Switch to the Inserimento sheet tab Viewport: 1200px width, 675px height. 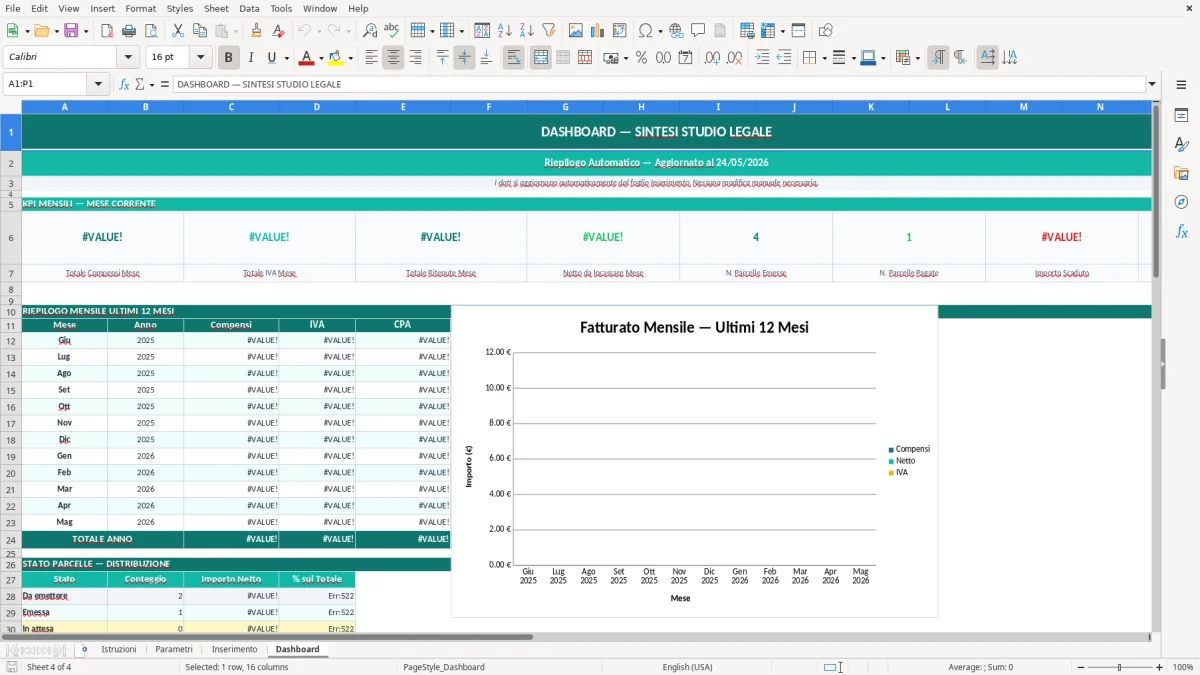pyautogui.click(x=234, y=649)
